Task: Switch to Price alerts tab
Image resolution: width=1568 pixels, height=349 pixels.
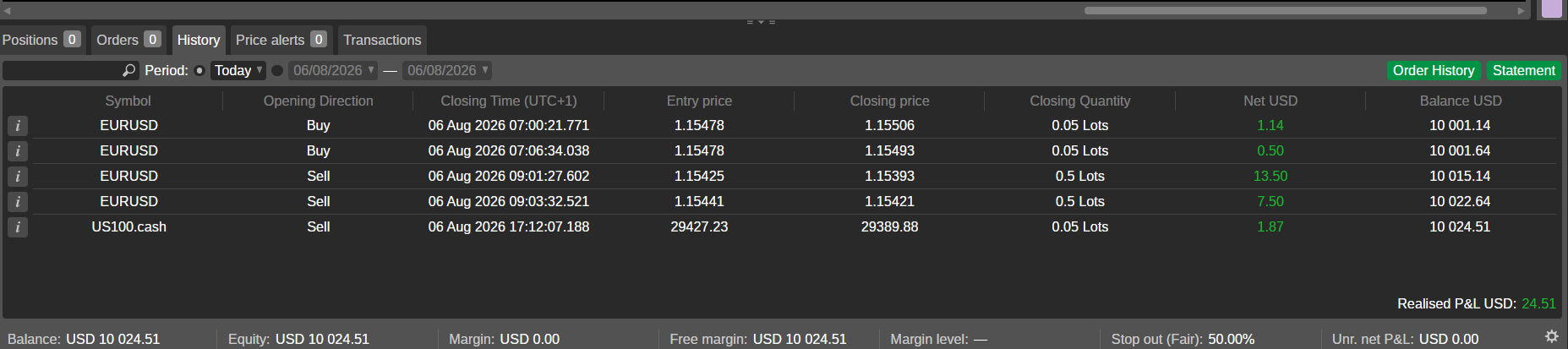Action: (281, 40)
